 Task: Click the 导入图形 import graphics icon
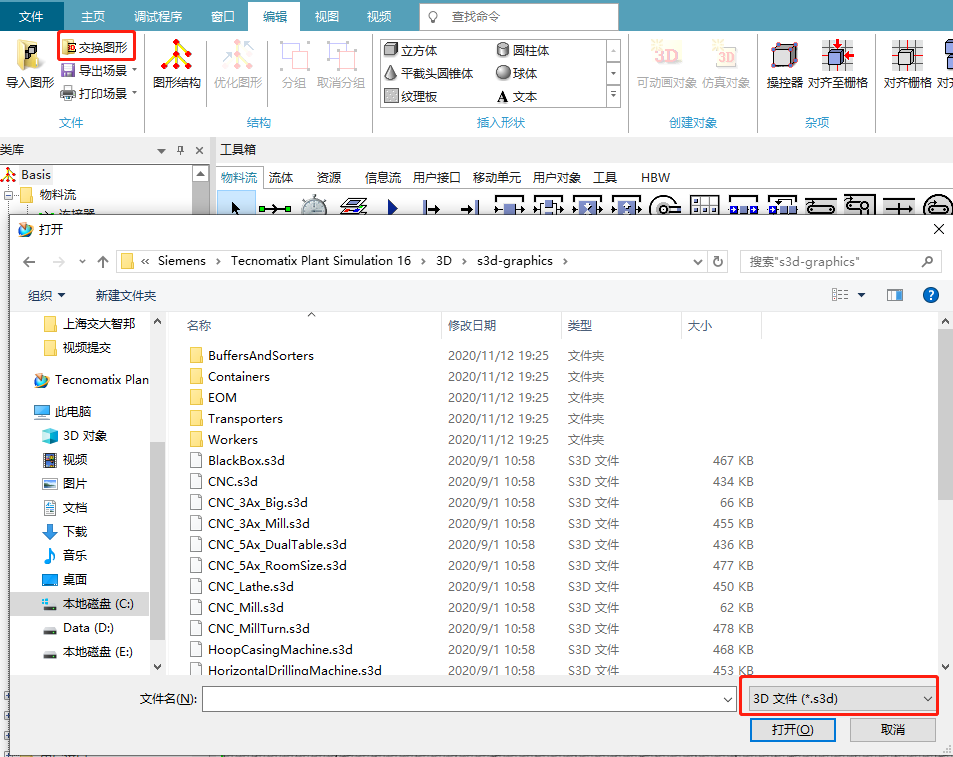(29, 63)
